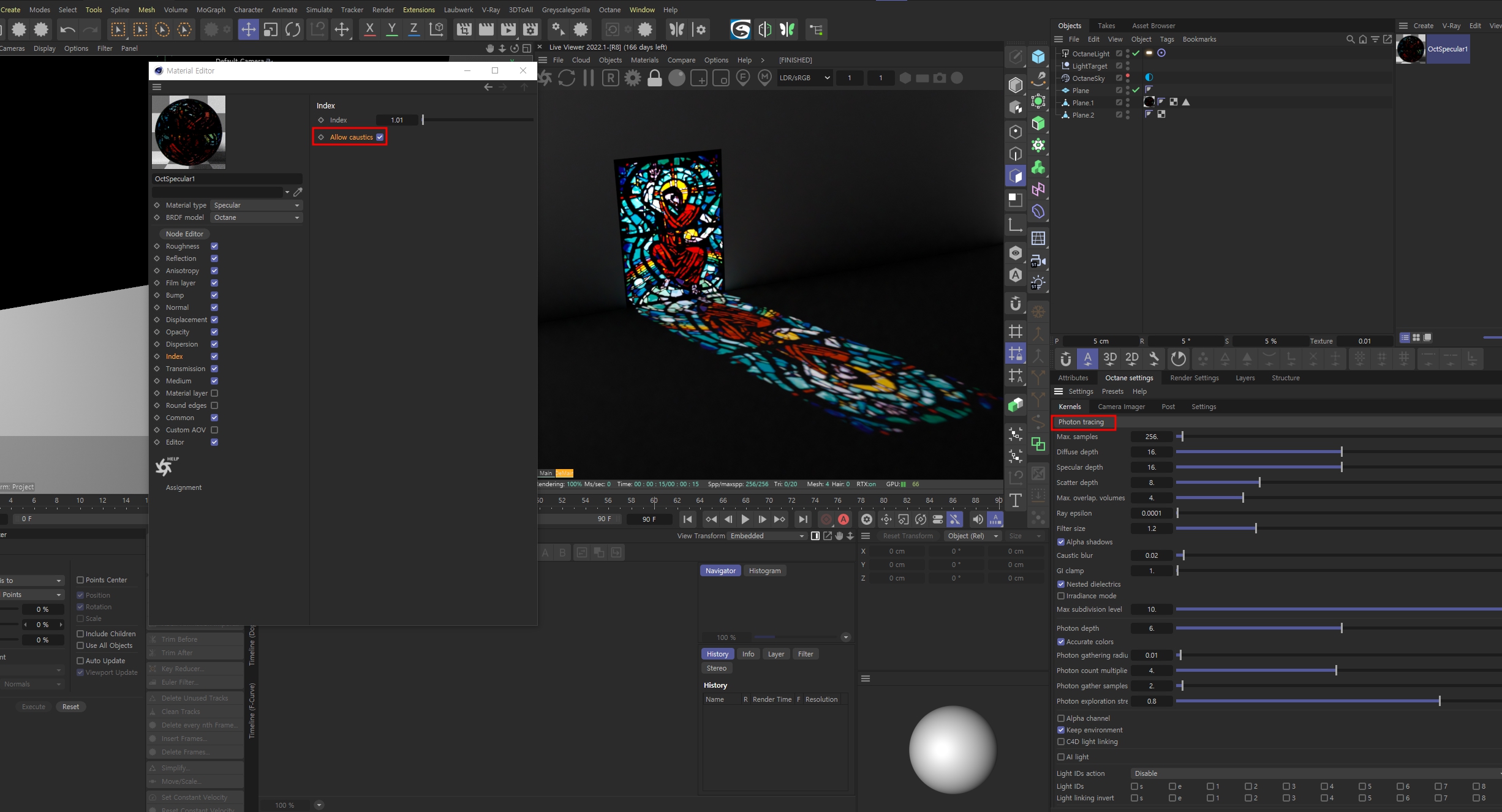Click the Histogram button
The image size is (1502, 812).
764,571
